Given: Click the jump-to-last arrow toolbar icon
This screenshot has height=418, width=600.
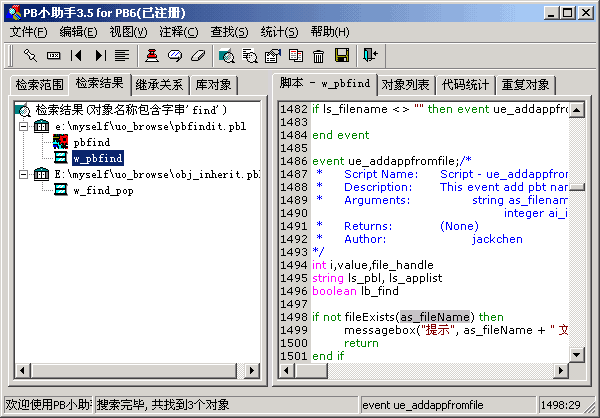Looking at the screenshot, I should [100, 55].
